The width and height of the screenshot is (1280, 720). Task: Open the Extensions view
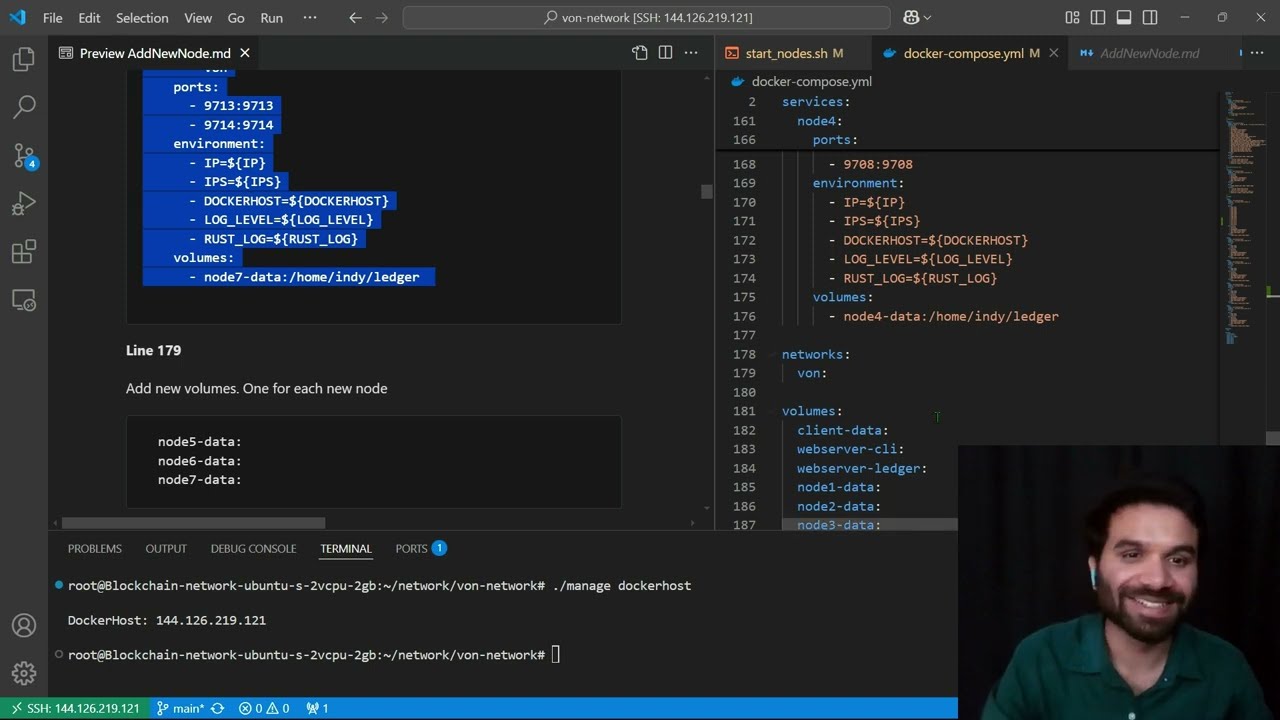pos(24,252)
